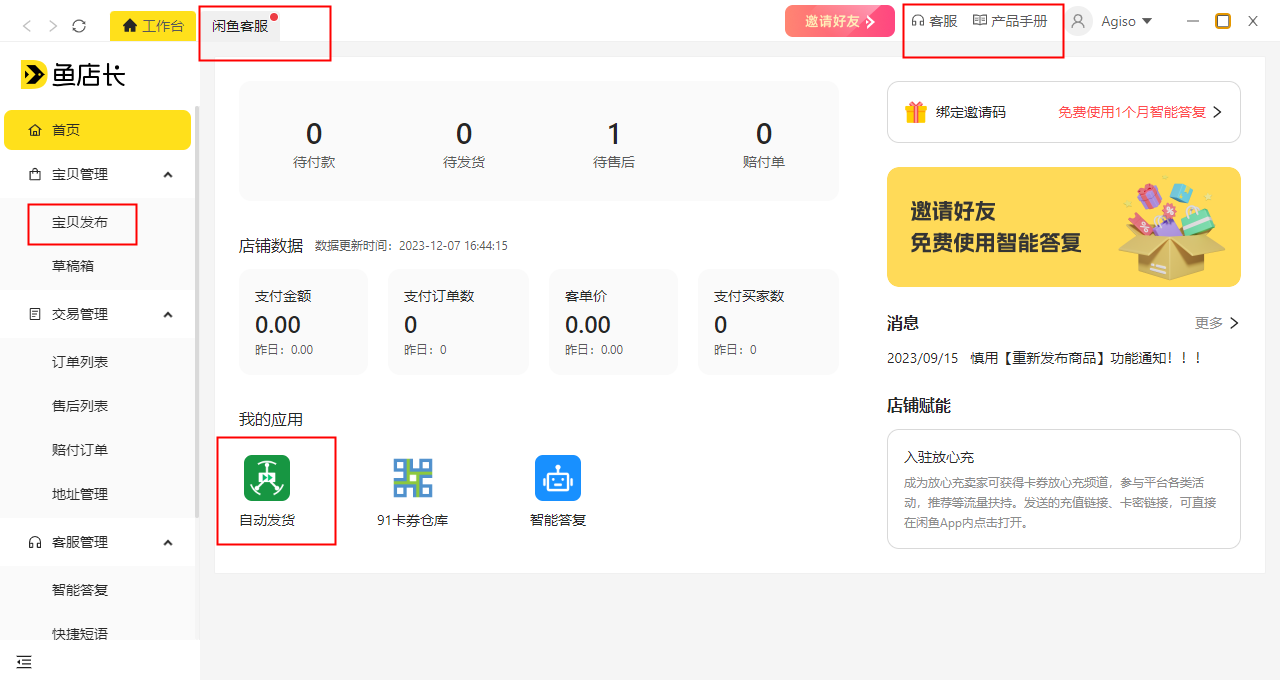1280x680 pixels.
Task: Click the 支付买家数 data card
Action: pos(768,322)
